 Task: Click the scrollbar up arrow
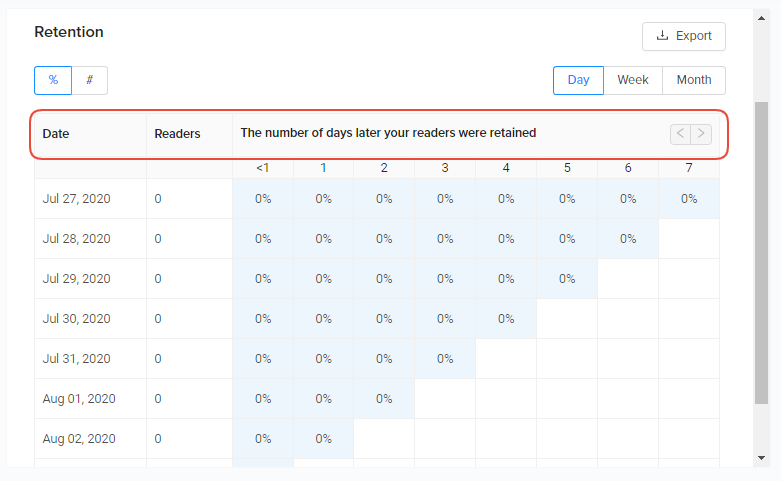763,18
